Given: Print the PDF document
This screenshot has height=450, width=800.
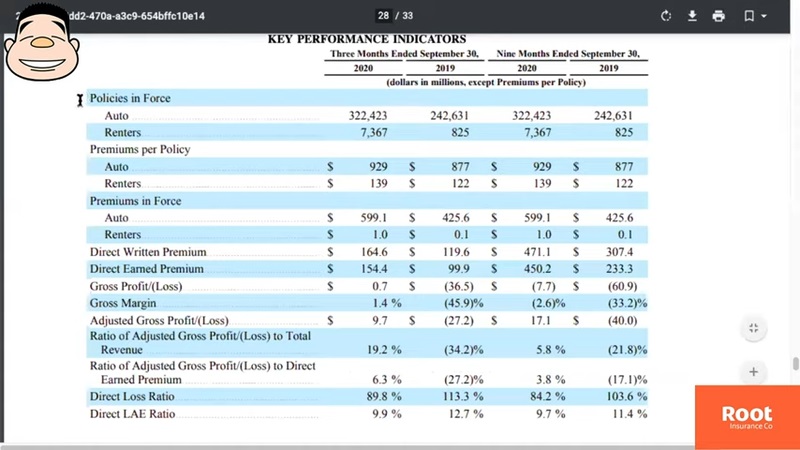Looking at the screenshot, I should (x=718, y=16).
